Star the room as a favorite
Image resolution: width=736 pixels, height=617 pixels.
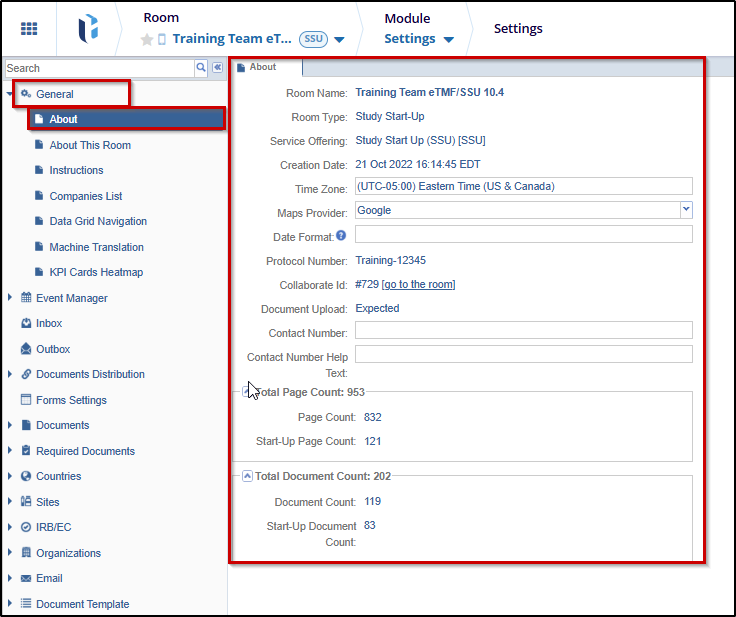click(x=147, y=40)
